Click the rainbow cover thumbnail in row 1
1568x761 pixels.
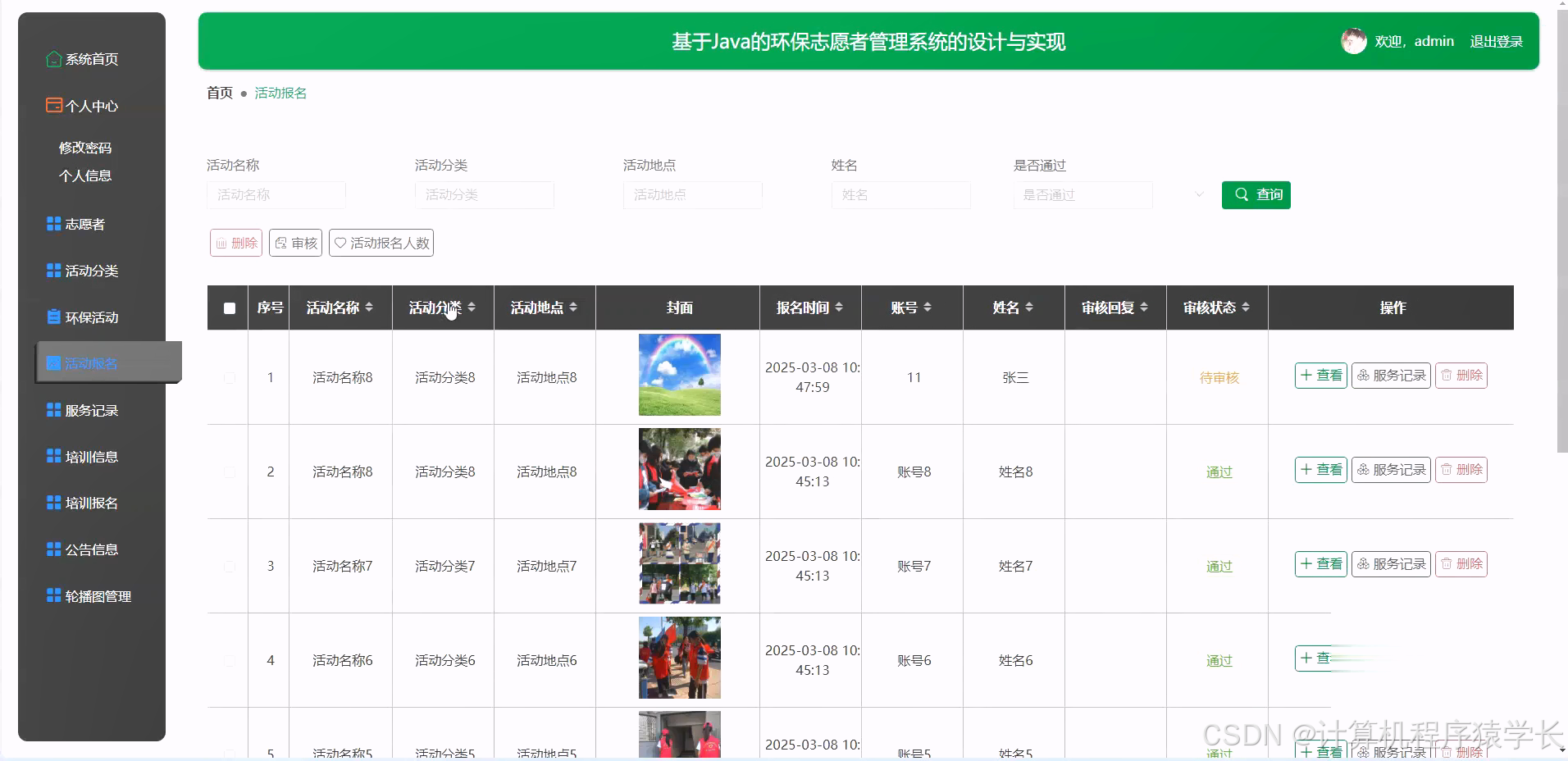679,375
